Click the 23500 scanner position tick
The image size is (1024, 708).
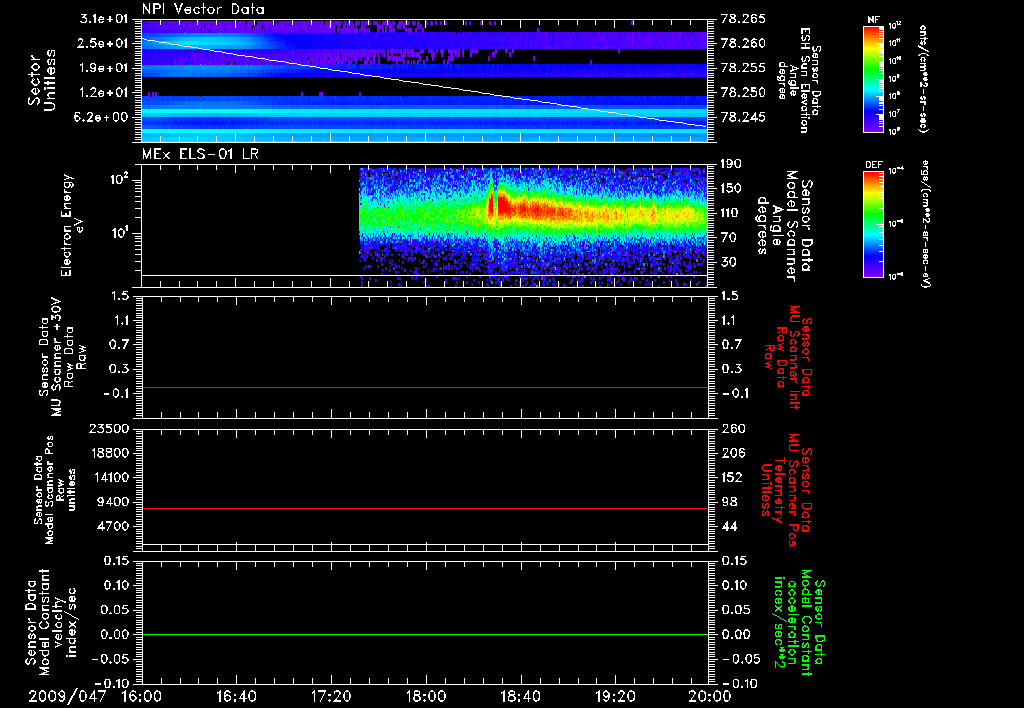click(x=108, y=429)
